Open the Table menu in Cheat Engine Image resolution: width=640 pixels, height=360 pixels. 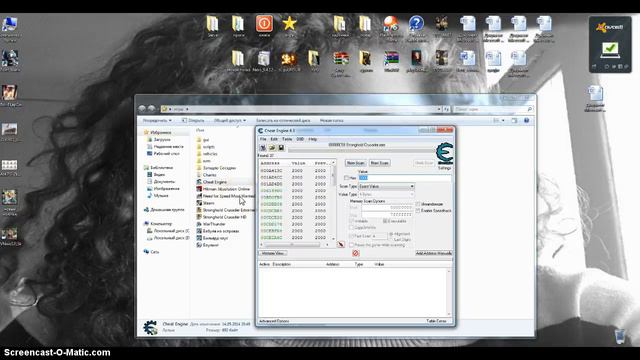pyautogui.click(x=287, y=139)
